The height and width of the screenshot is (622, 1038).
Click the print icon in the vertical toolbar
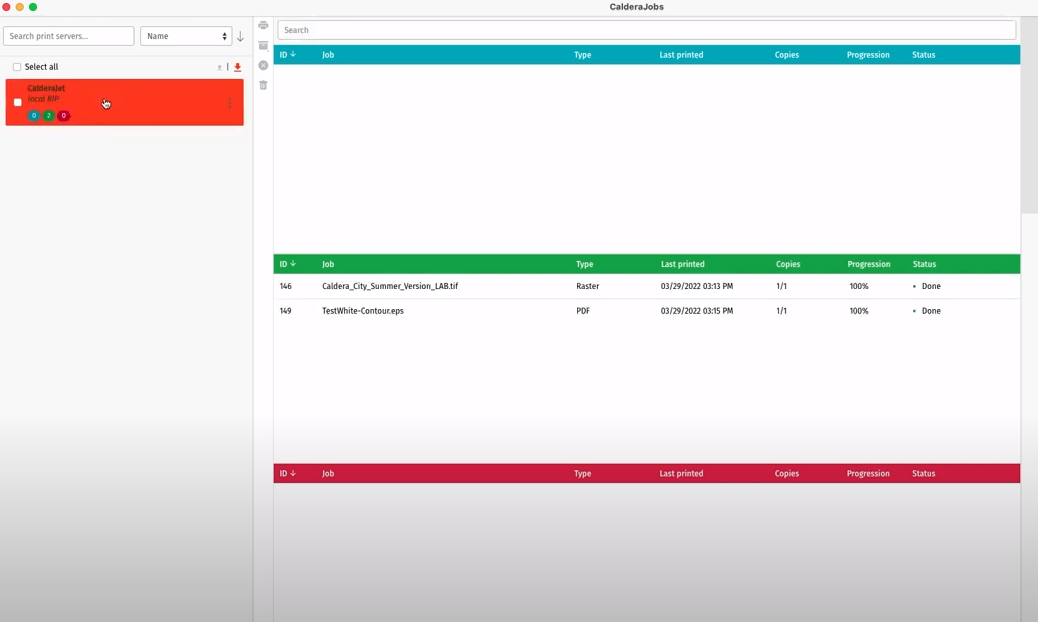click(x=263, y=26)
